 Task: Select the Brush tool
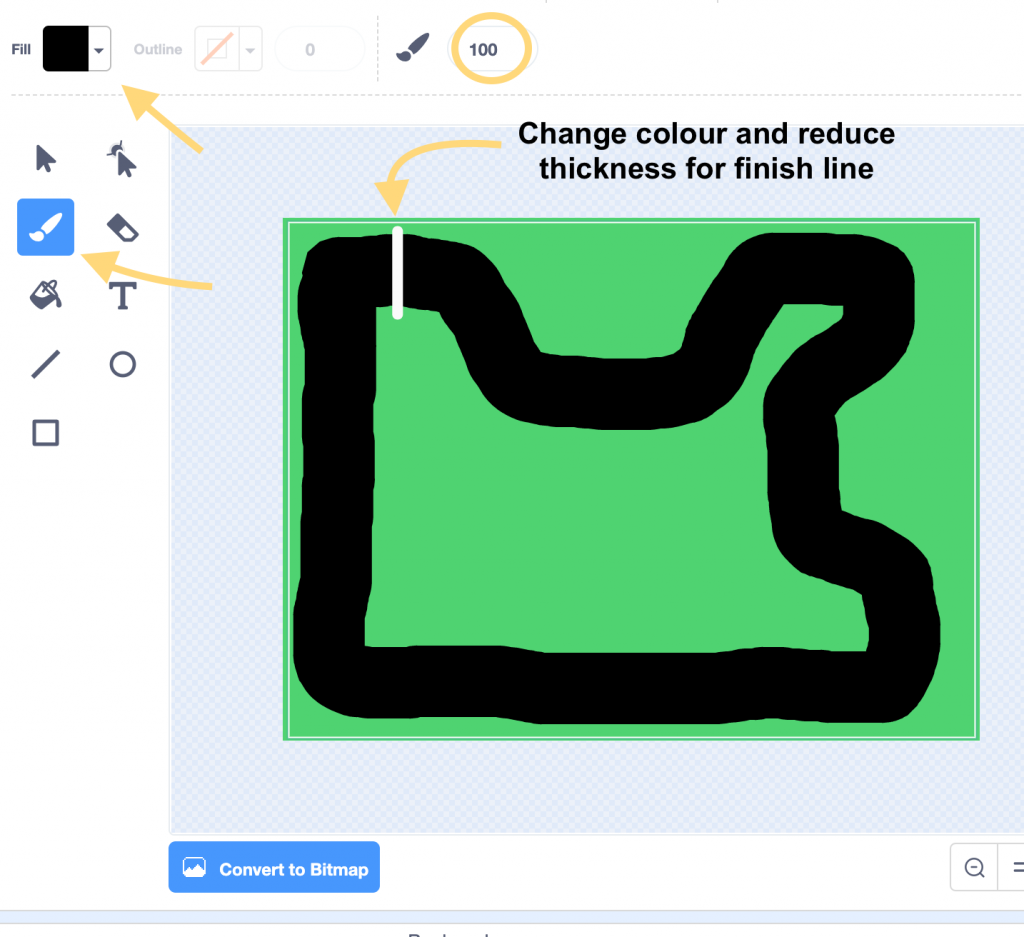[46, 228]
